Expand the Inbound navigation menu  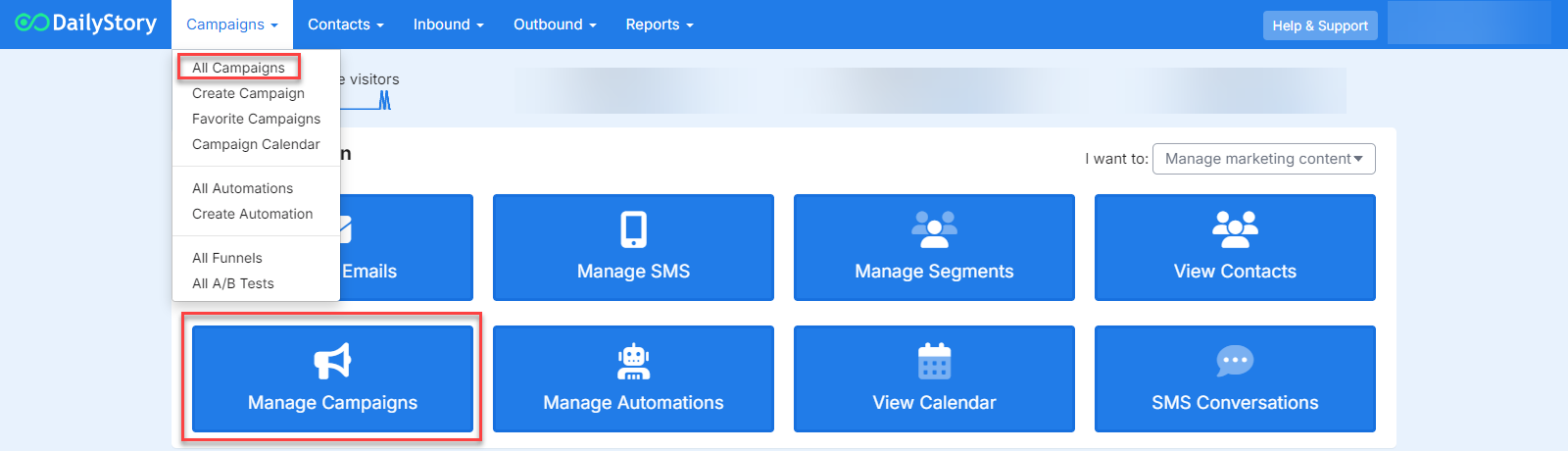[448, 25]
